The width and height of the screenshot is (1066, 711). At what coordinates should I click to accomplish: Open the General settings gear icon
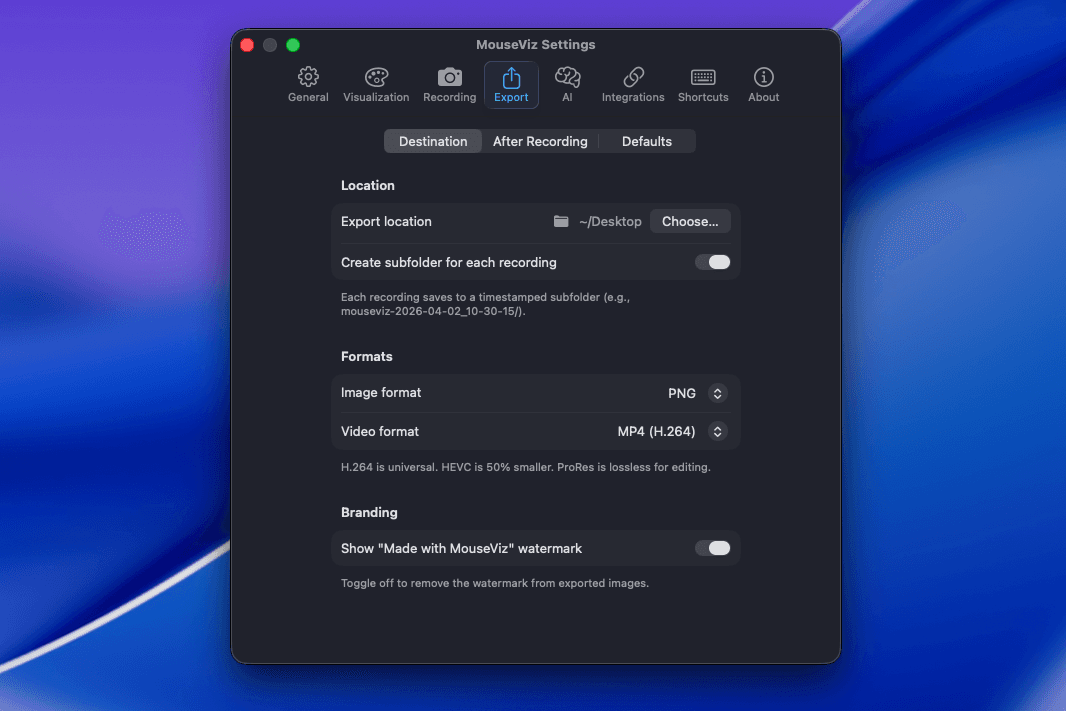[x=308, y=77]
